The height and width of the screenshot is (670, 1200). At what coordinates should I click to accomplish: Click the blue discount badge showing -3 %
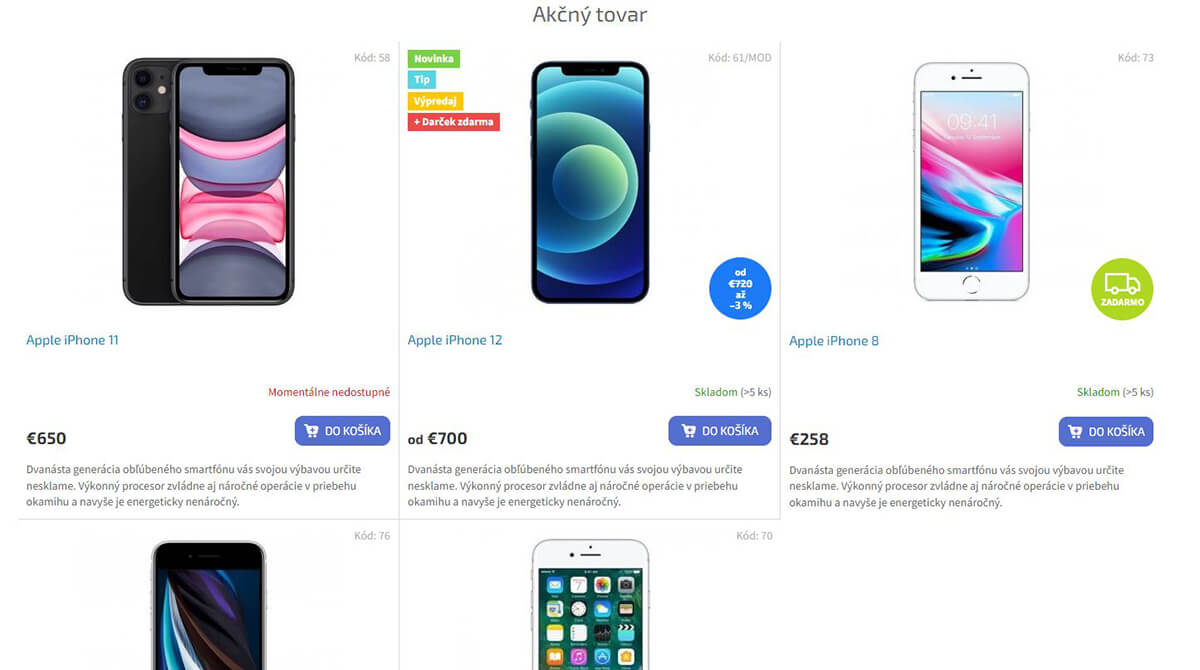click(740, 289)
